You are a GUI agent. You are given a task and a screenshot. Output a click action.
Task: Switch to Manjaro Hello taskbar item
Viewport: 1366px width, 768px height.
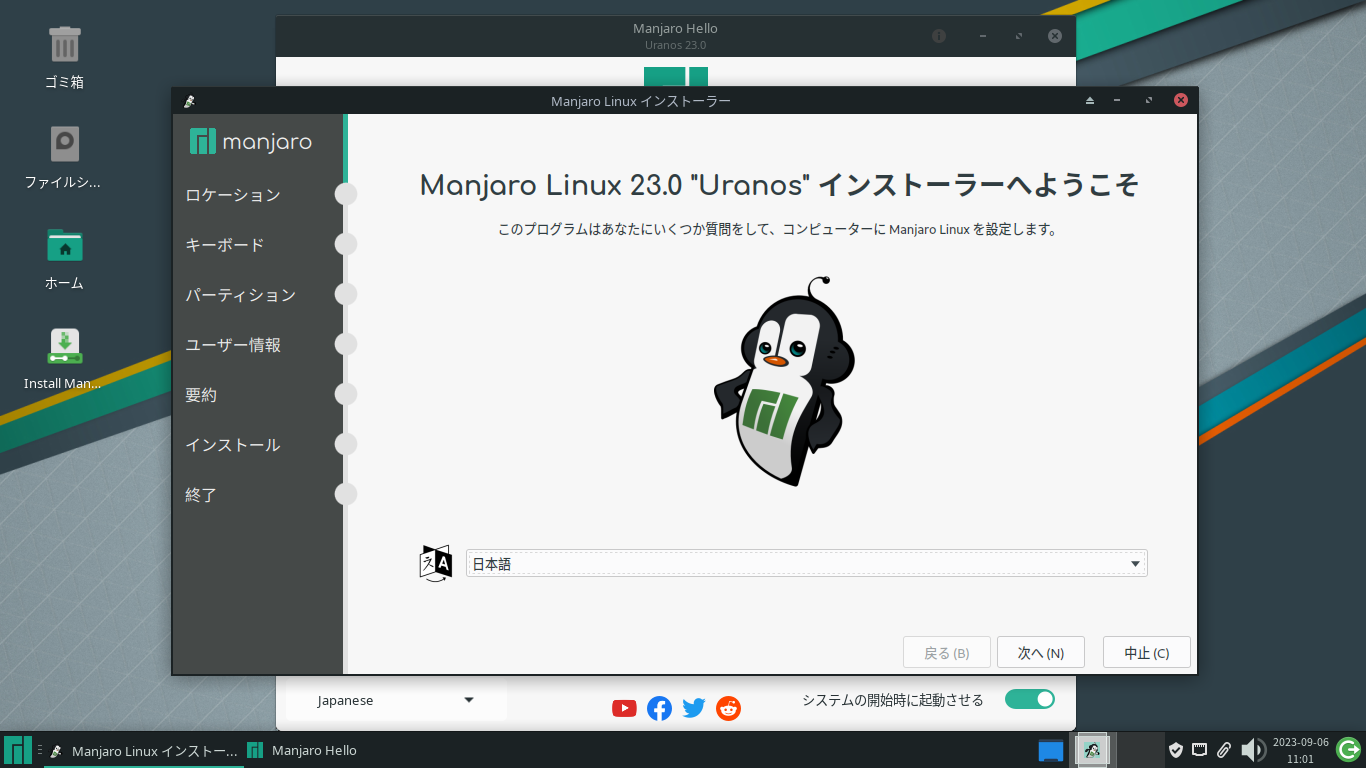(302, 750)
